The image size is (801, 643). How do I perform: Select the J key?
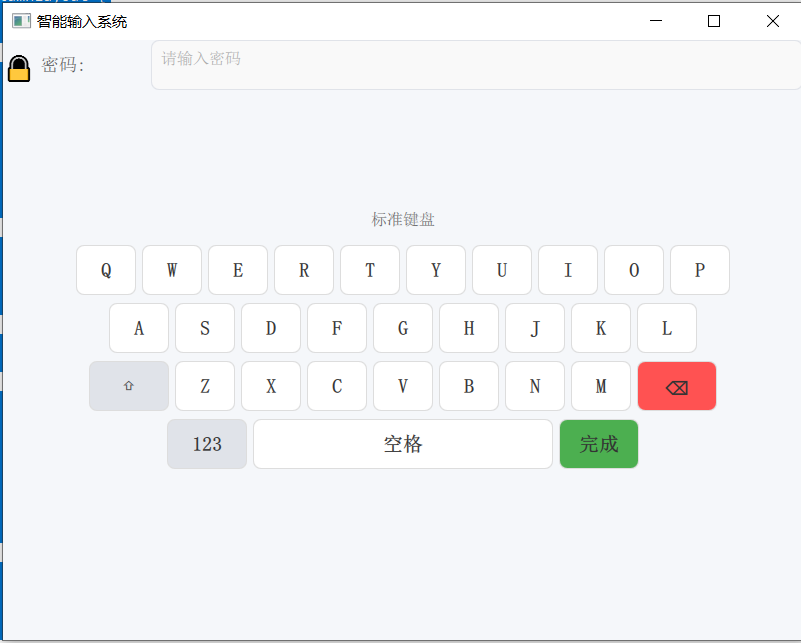(x=535, y=328)
